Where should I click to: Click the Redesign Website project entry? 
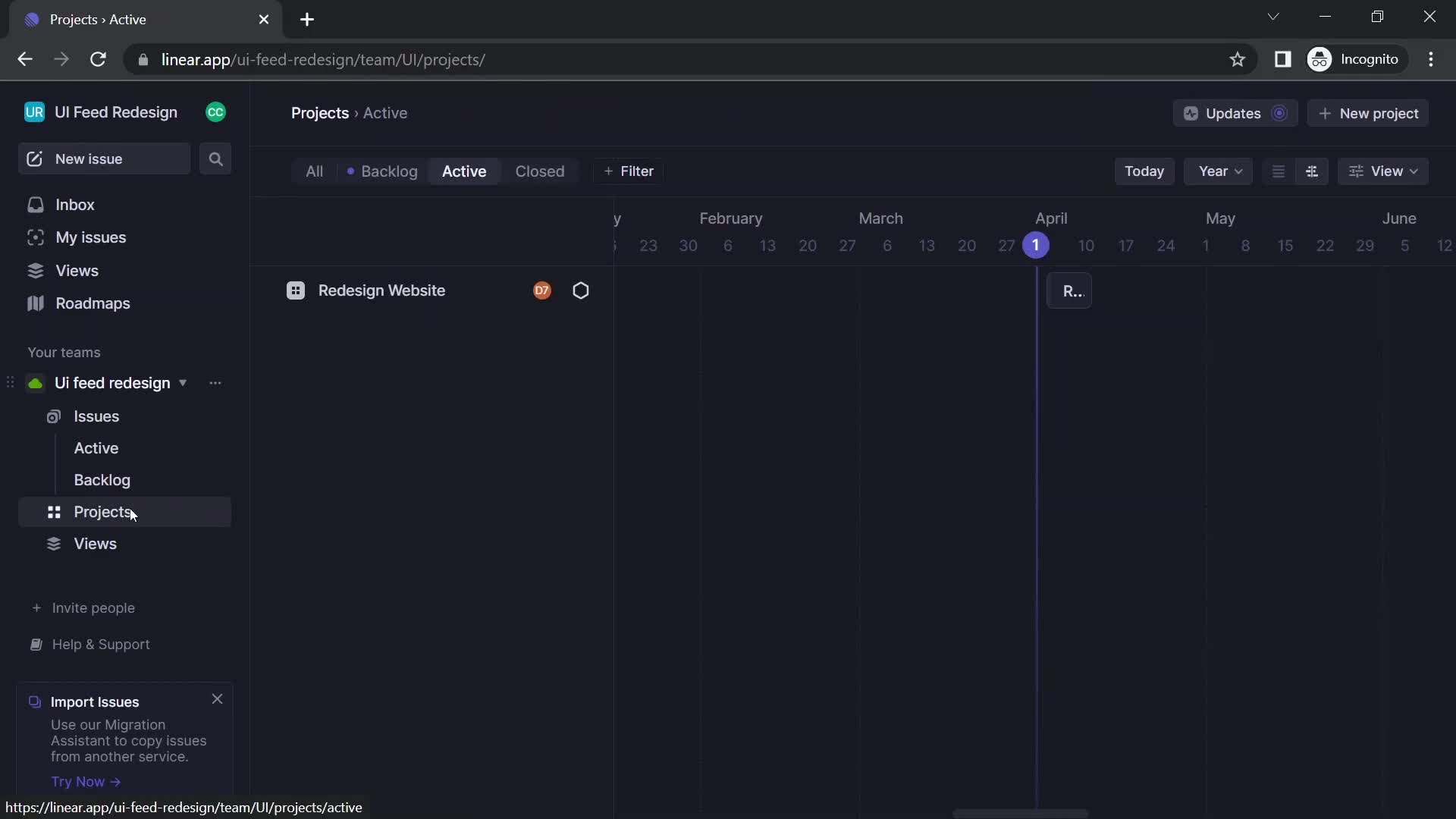[383, 291]
